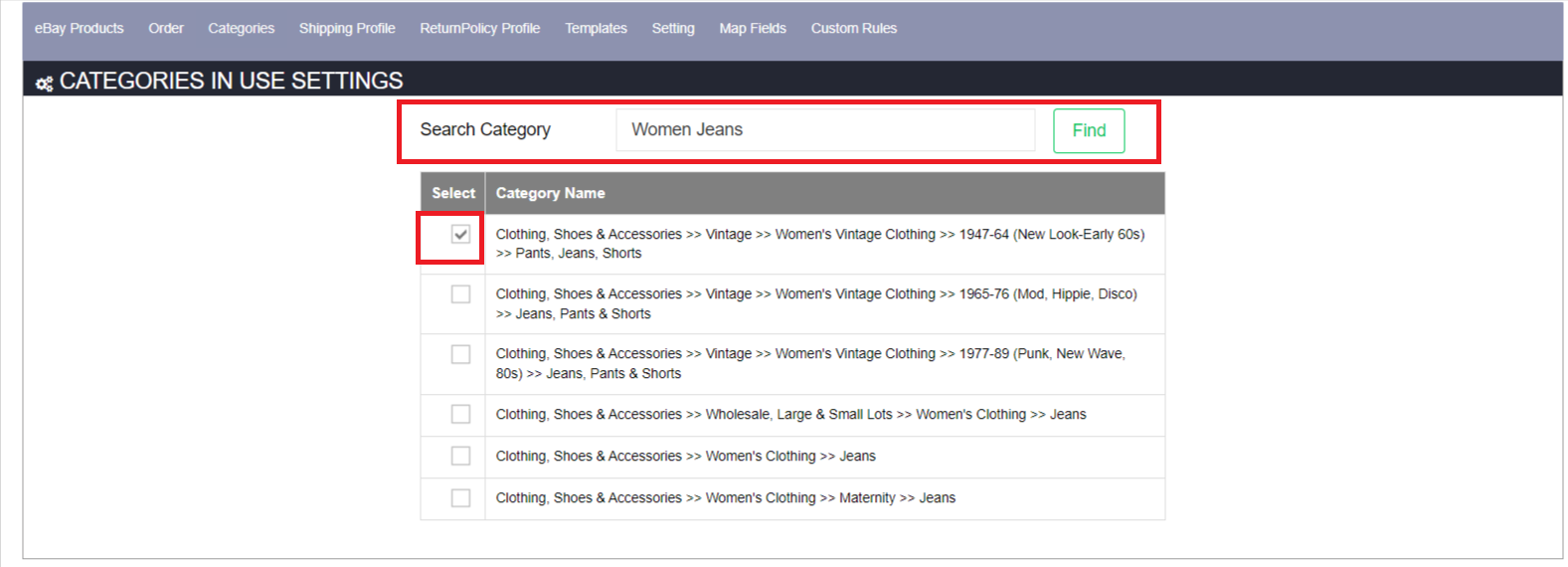Go to the Order menu item

click(166, 28)
